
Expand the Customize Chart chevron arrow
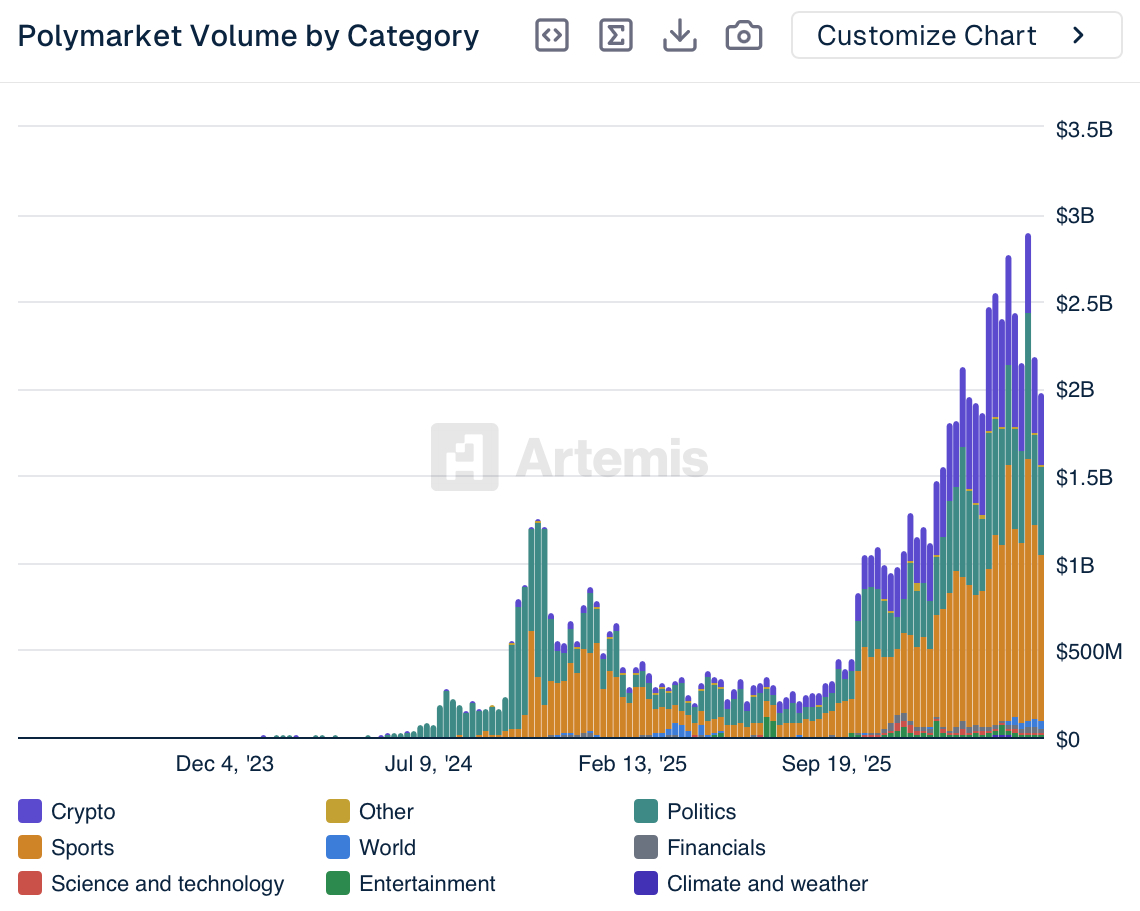[1078, 36]
